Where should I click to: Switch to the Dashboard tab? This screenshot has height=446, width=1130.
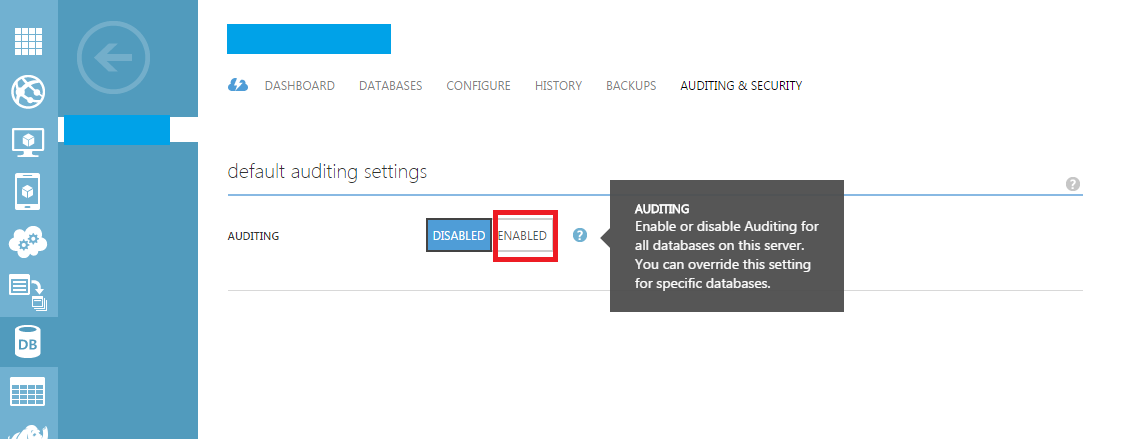(x=300, y=86)
